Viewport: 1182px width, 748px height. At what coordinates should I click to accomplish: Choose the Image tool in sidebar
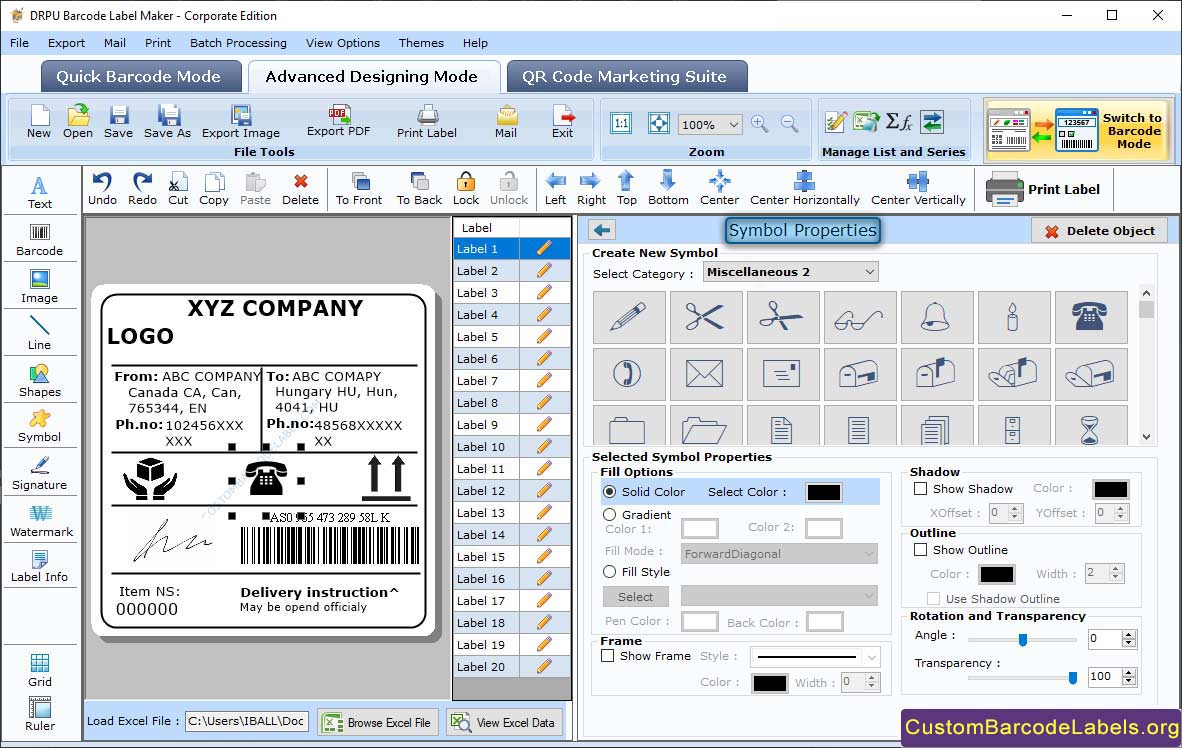[x=39, y=287]
